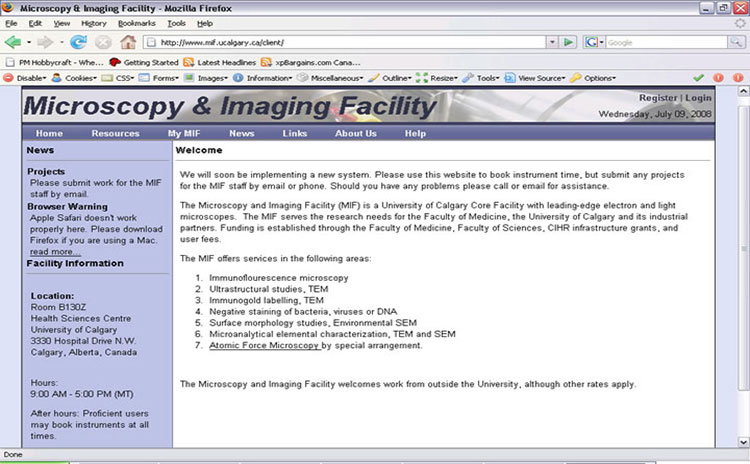Open Latest Headlines feed bookmark

220,62
